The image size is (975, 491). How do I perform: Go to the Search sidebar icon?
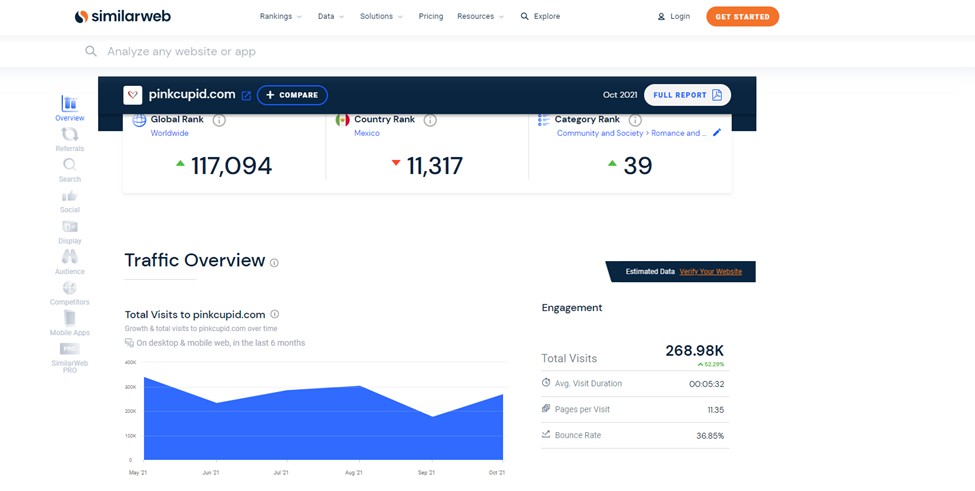tap(70, 166)
